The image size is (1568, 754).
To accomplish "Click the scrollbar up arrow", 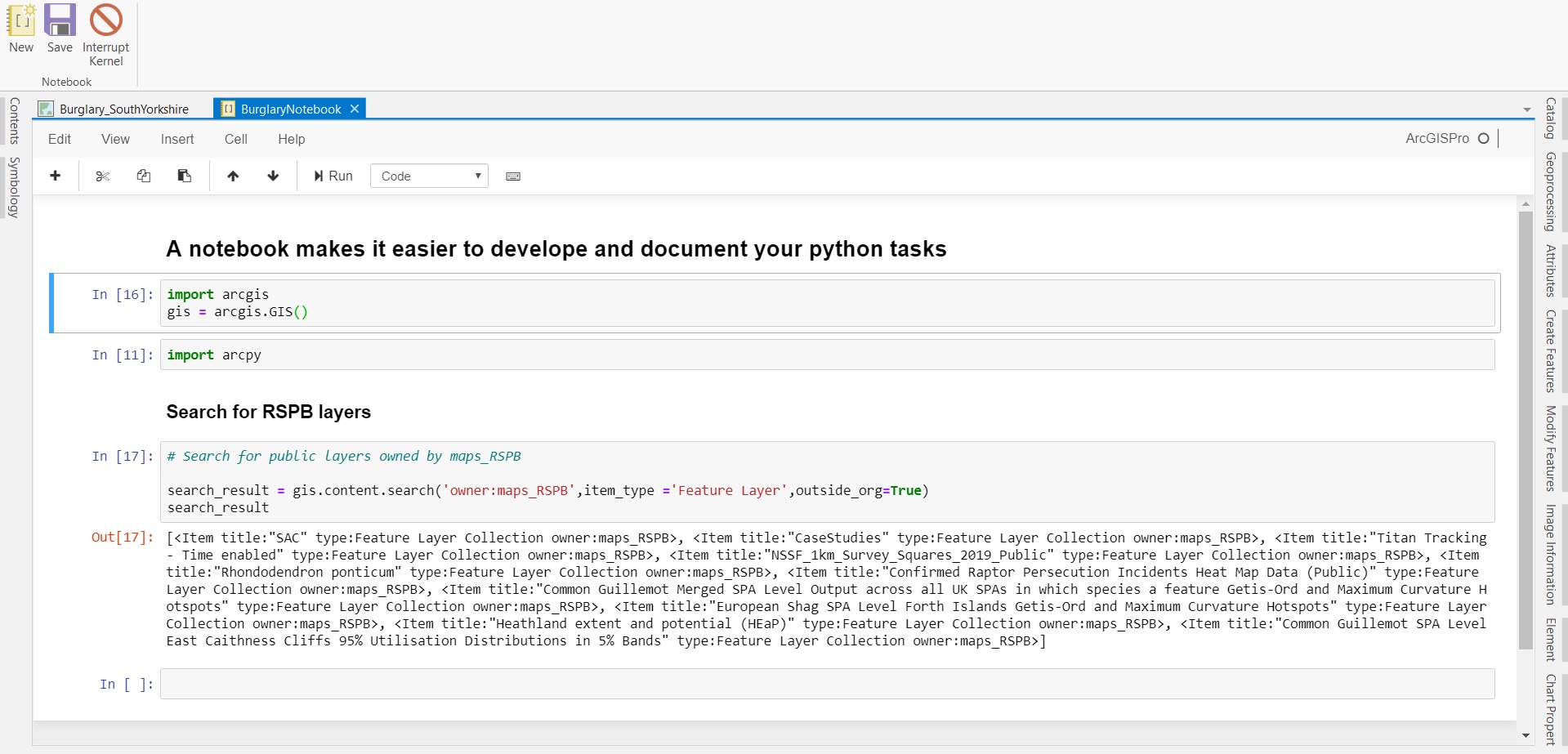I will 1526,203.
